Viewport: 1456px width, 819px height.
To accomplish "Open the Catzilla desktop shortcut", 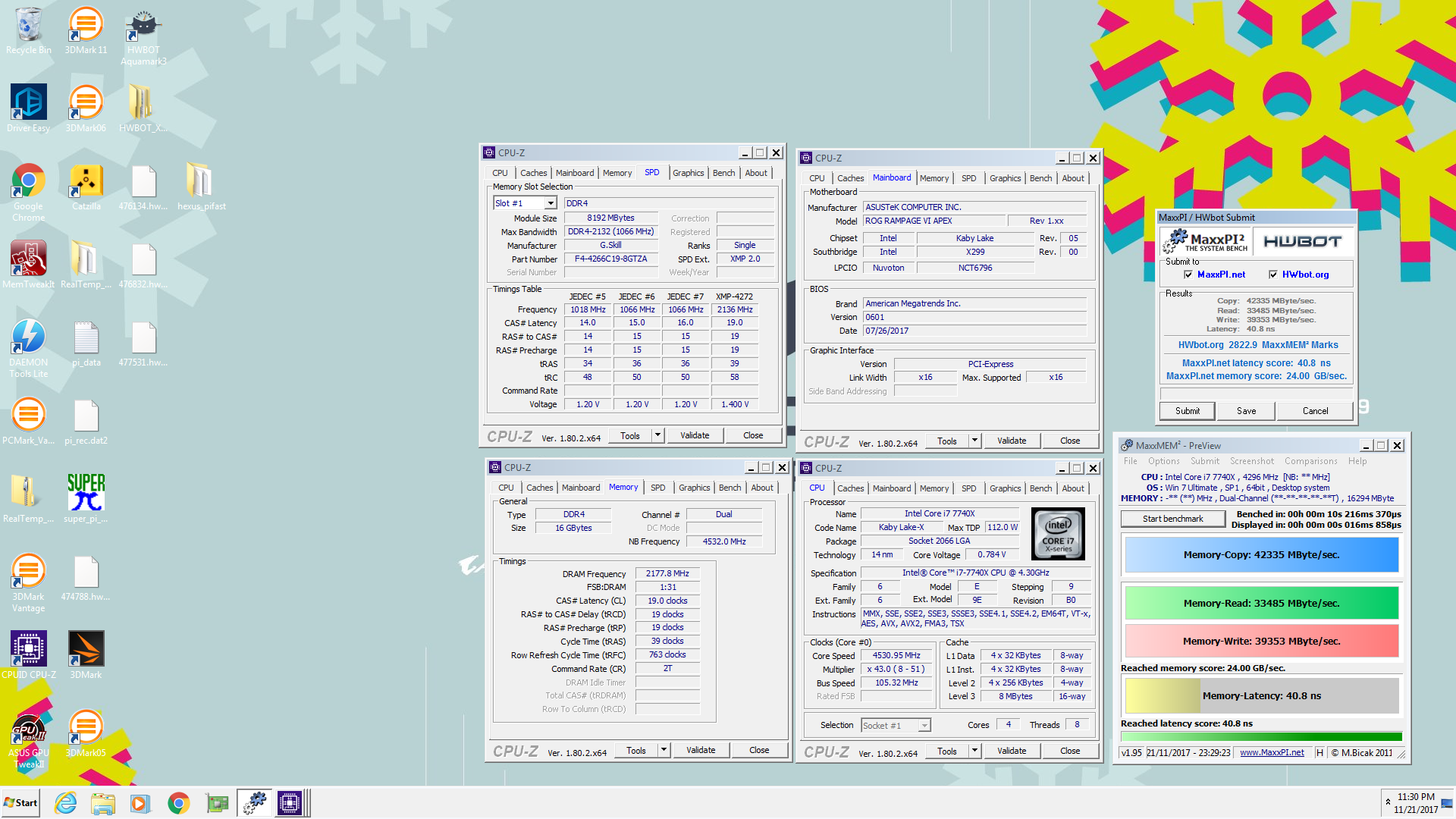I will coord(86,187).
